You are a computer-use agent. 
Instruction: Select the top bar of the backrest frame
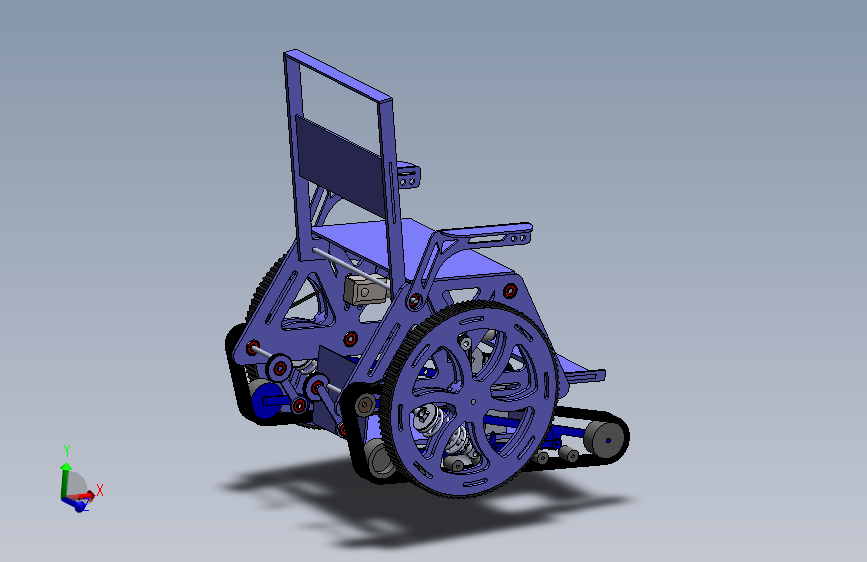(x=338, y=75)
